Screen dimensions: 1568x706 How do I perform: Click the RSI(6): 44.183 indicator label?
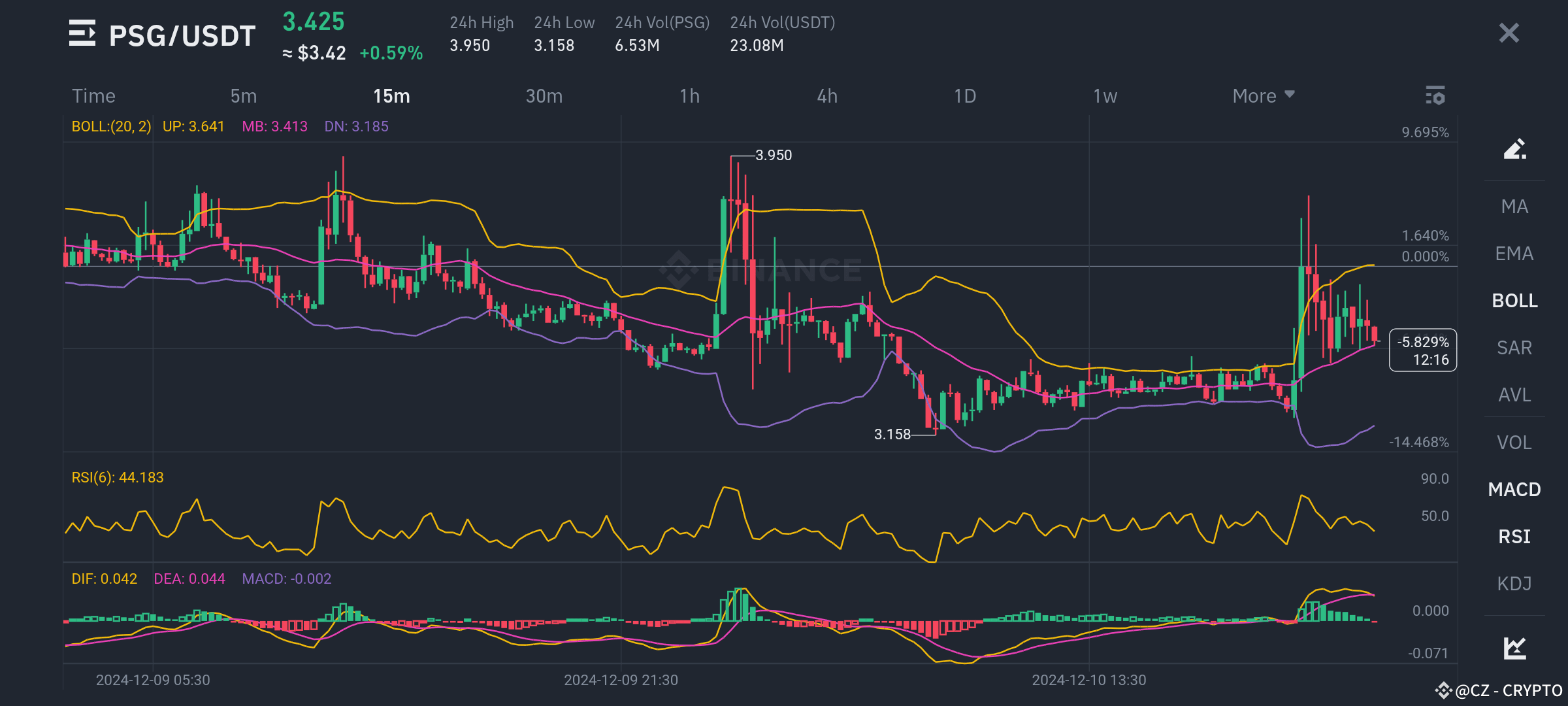pos(118,477)
